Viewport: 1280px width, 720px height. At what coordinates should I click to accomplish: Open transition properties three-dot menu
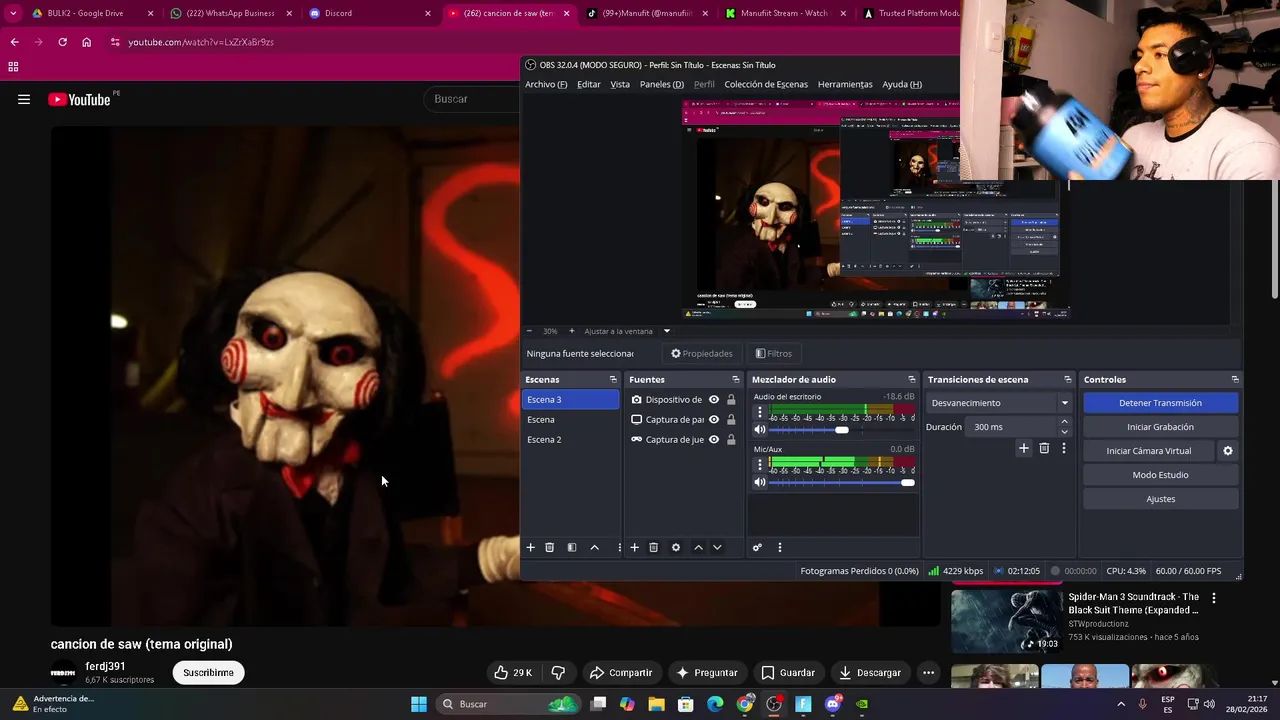coord(1063,448)
